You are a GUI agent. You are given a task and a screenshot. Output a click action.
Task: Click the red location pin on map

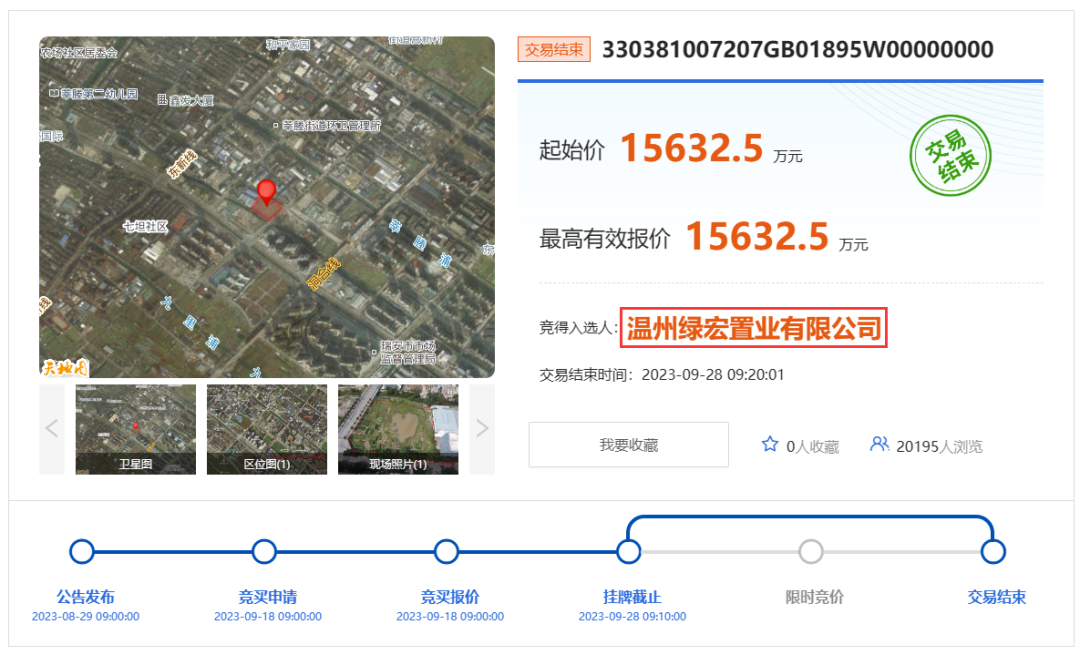tap(266, 191)
